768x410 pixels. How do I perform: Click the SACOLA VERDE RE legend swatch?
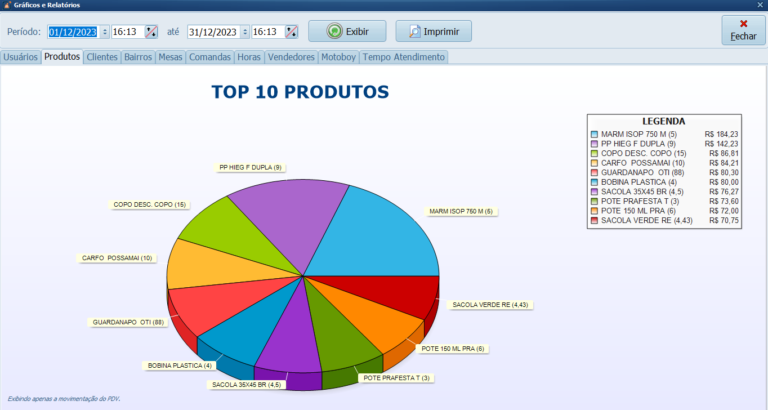595,220
